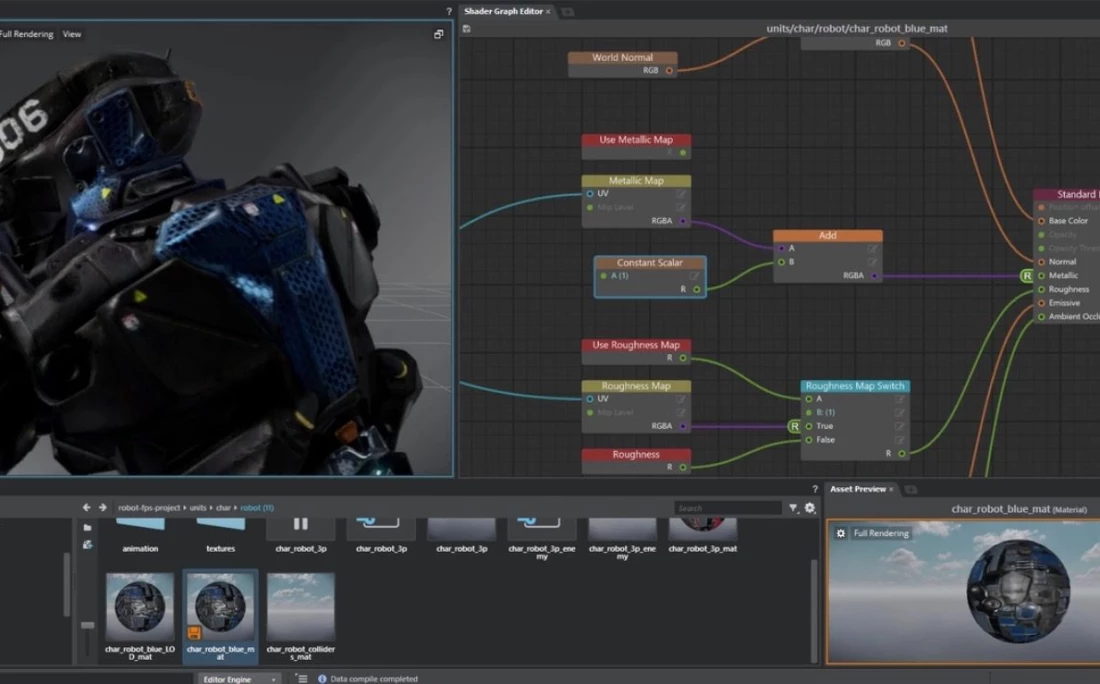This screenshot has height=684, width=1100.
Task: Switch to the Shader Graph Editor tab
Action: click(x=504, y=12)
